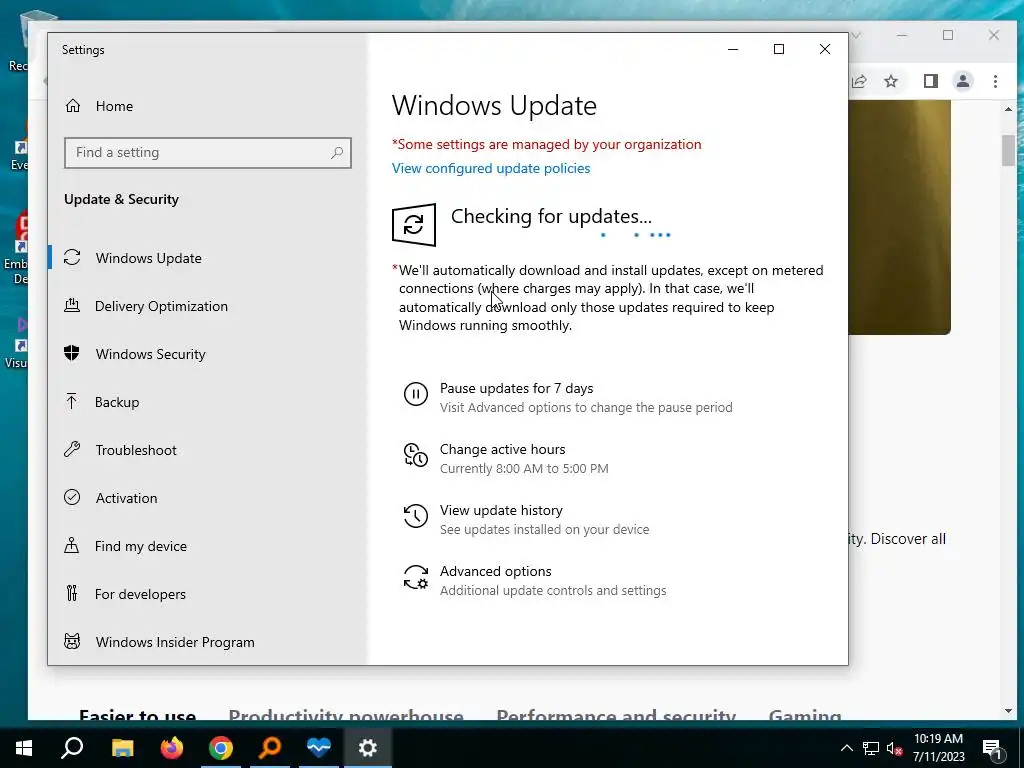The width and height of the screenshot is (1024, 768).
Task: Click Chrome's share page icon
Action: 859,81
